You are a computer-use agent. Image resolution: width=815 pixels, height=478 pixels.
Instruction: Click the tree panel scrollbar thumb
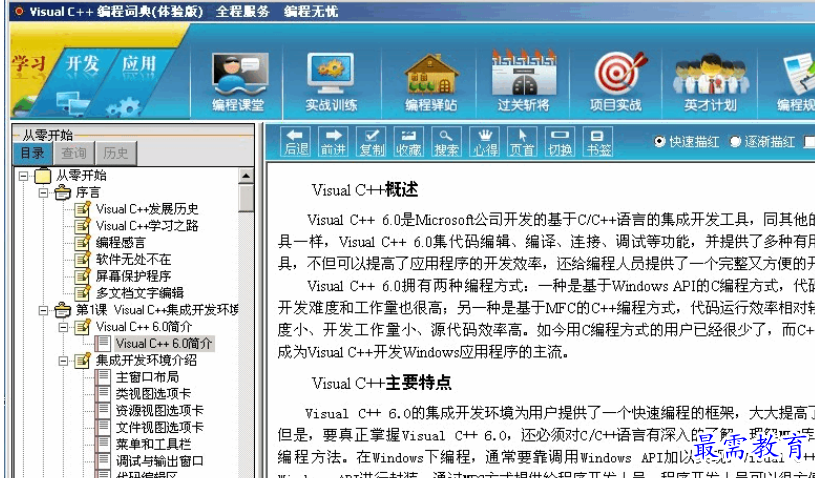pos(246,198)
